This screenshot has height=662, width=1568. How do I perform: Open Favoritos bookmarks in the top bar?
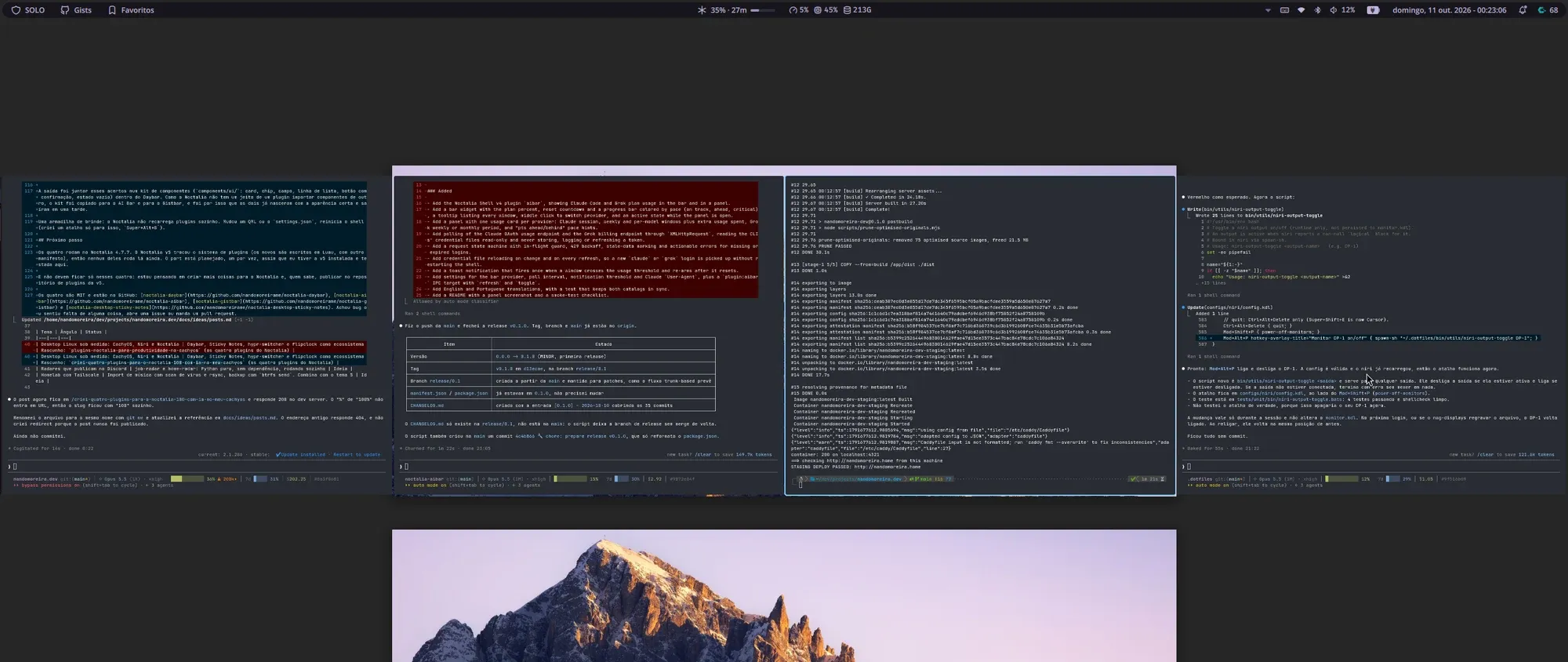pyautogui.click(x=131, y=10)
